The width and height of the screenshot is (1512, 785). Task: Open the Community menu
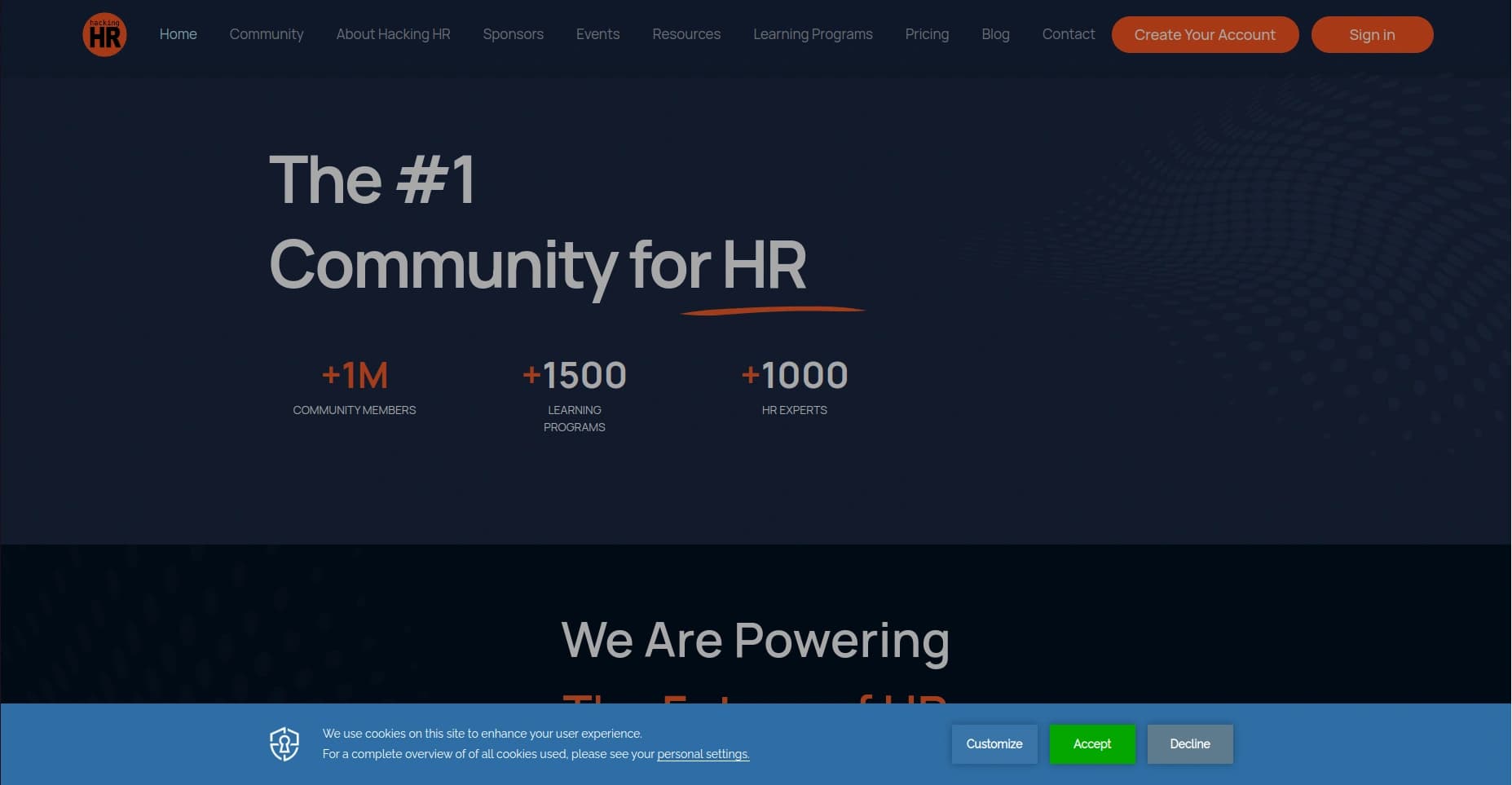267,34
